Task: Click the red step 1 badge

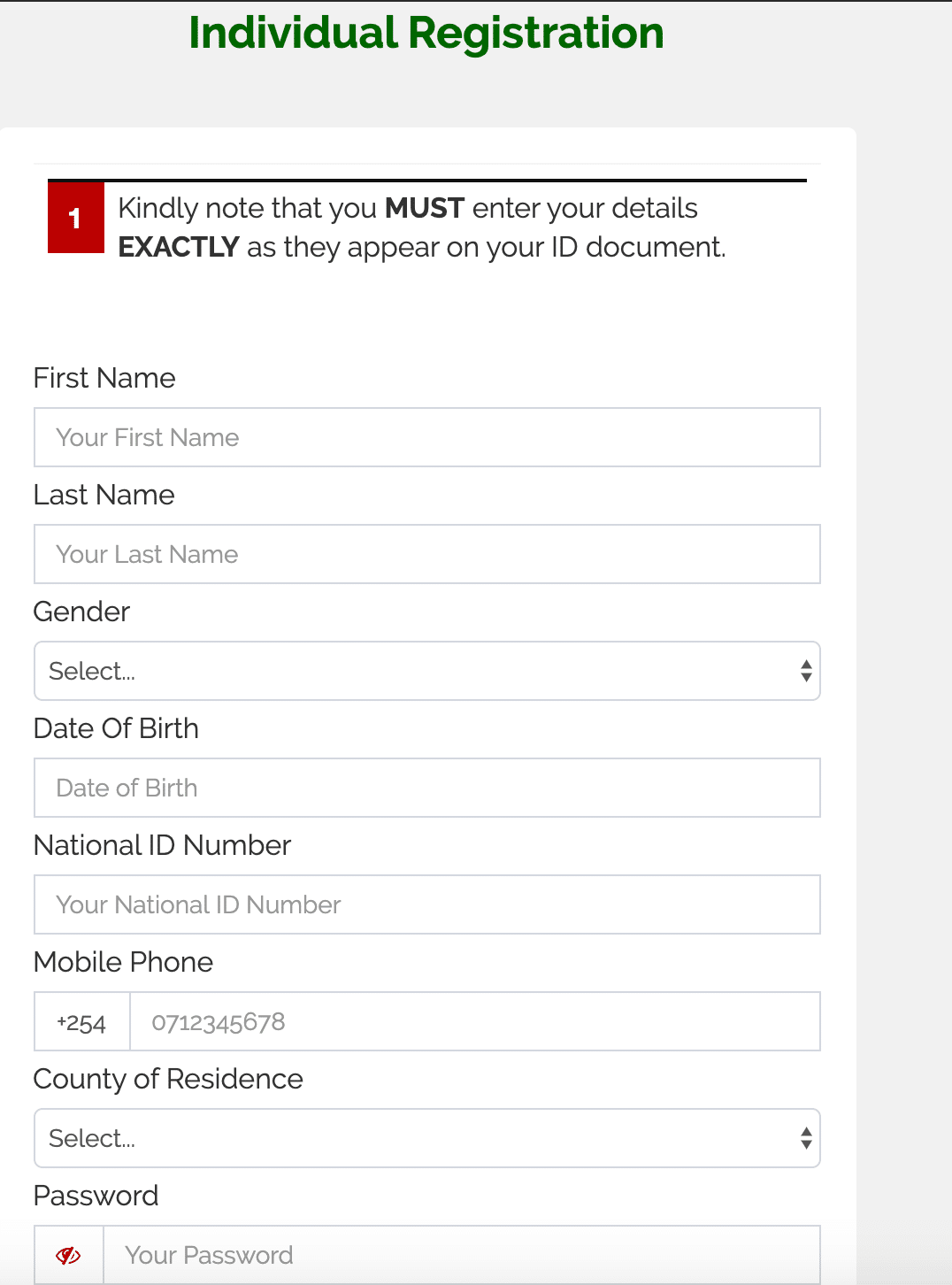Action: [76, 218]
